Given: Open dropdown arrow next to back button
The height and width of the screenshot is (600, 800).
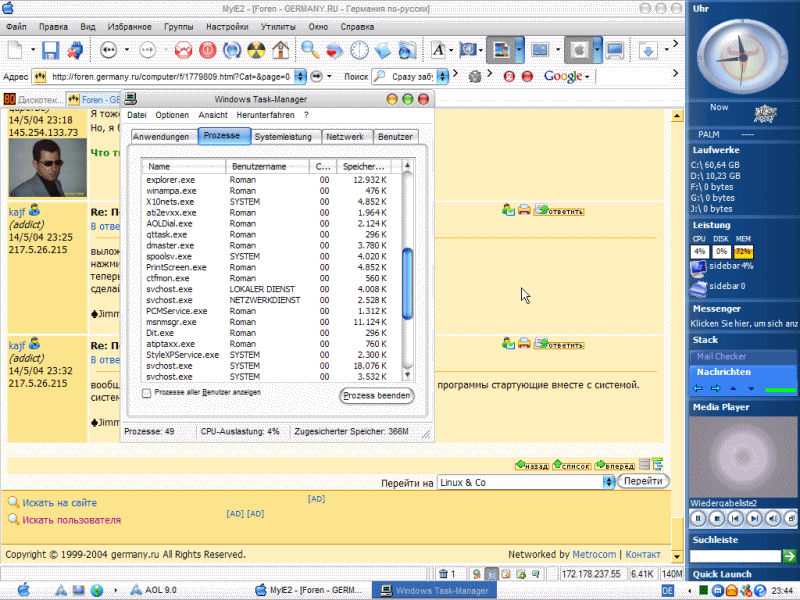Looking at the screenshot, I should [127, 50].
